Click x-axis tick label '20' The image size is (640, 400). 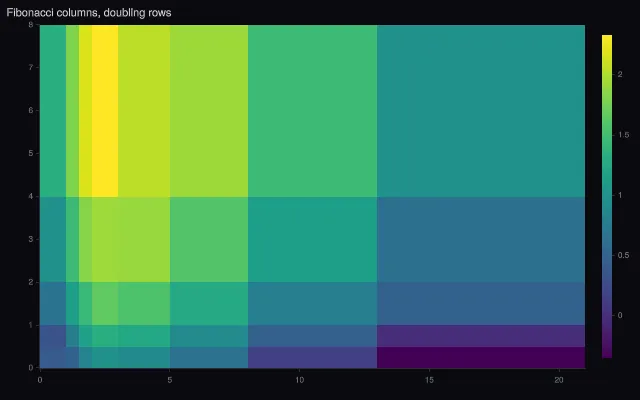tap(559, 380)
